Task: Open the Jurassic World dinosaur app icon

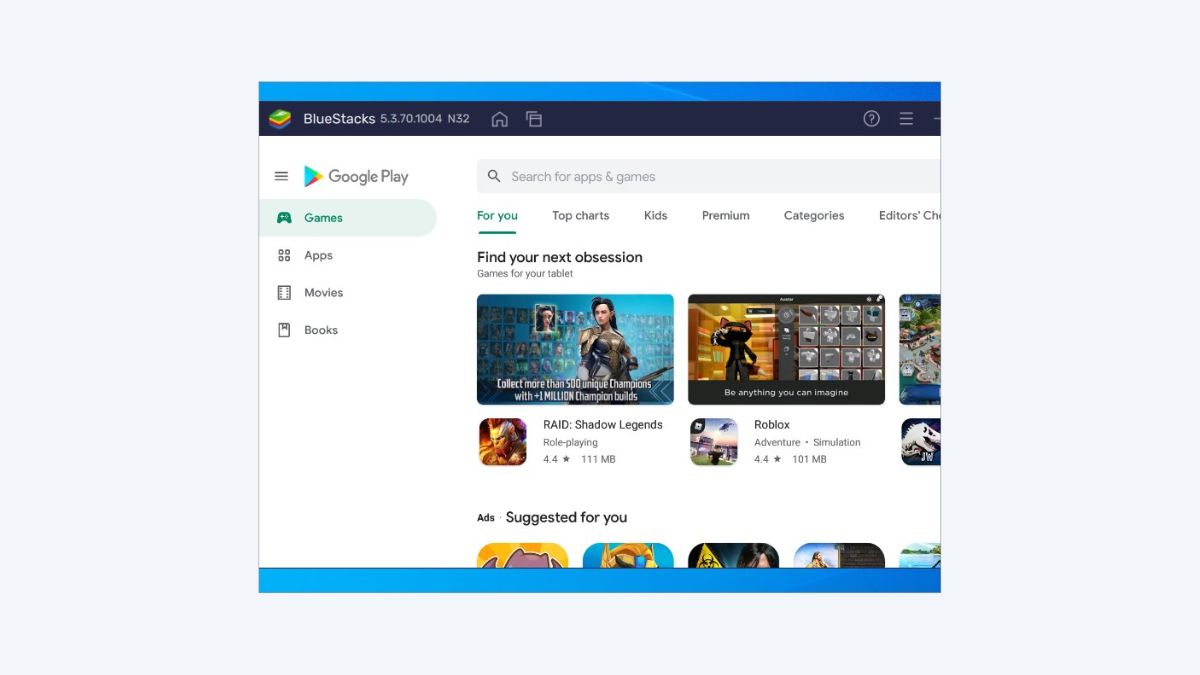Action: (x=920, y=442)
